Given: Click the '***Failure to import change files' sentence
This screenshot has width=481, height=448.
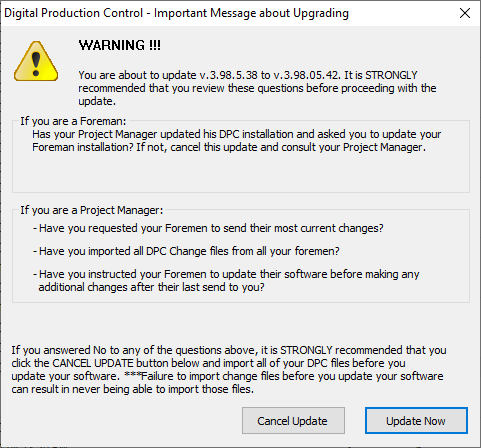Looking at the screenshot, I should pos(283,376).
